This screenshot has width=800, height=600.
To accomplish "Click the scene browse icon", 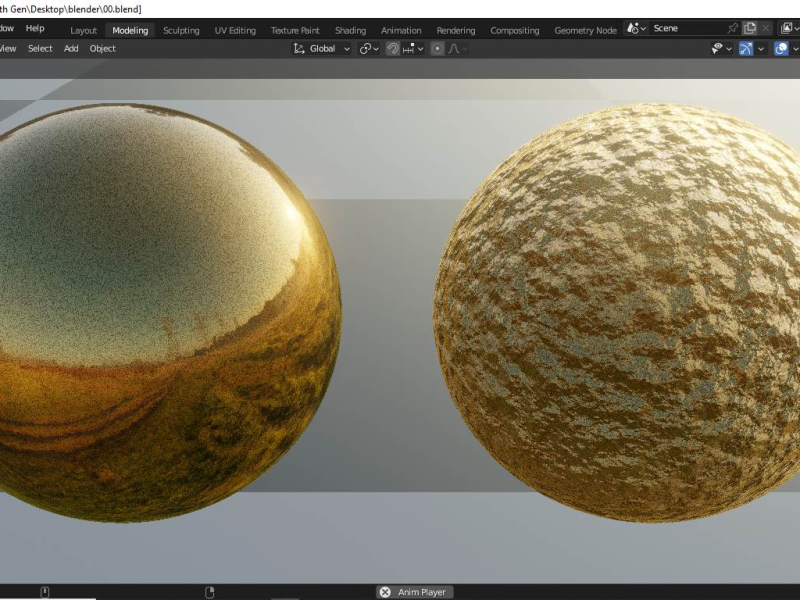I will pos(634,28).
